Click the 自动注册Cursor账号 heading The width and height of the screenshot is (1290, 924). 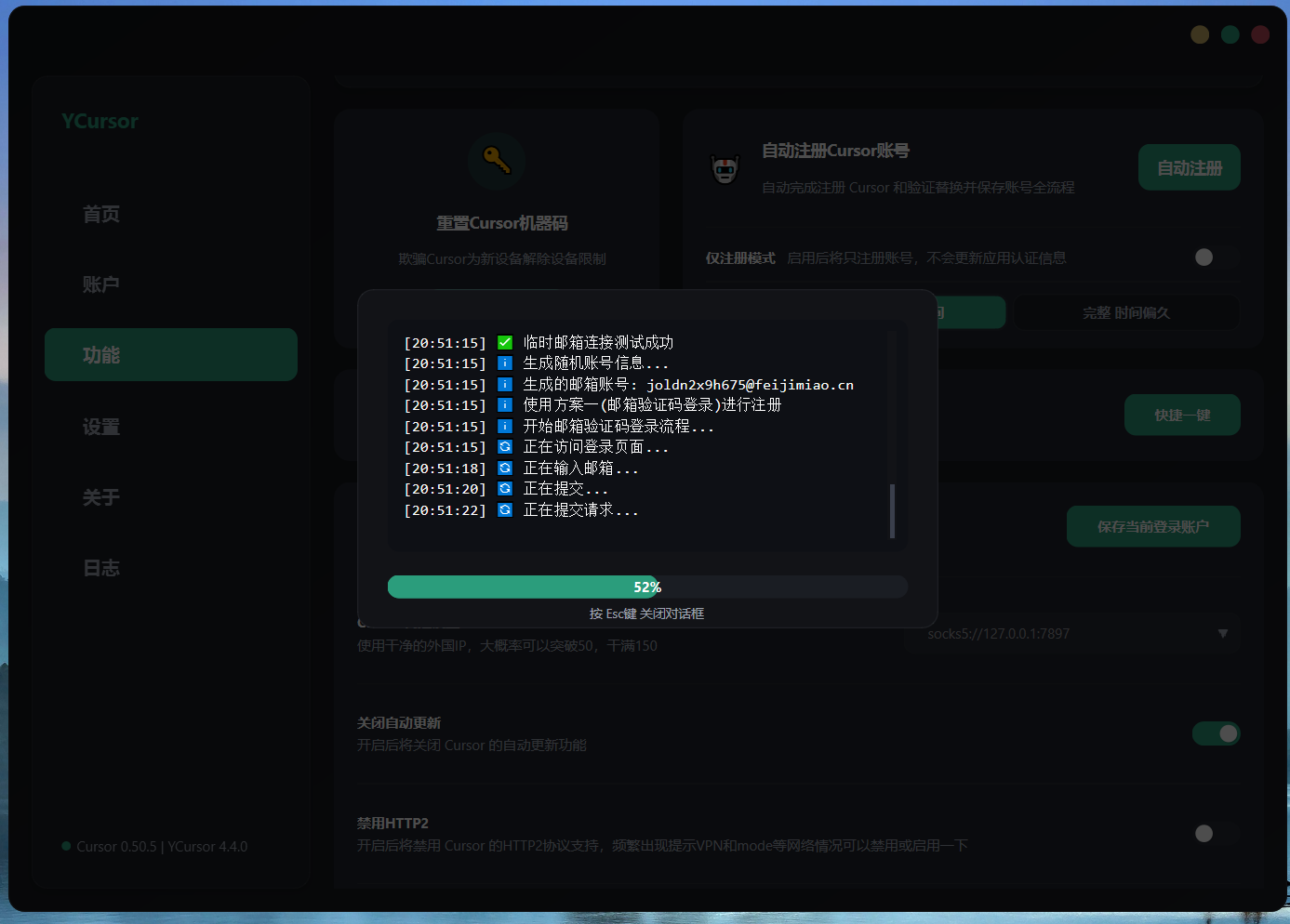pos(835,151)
